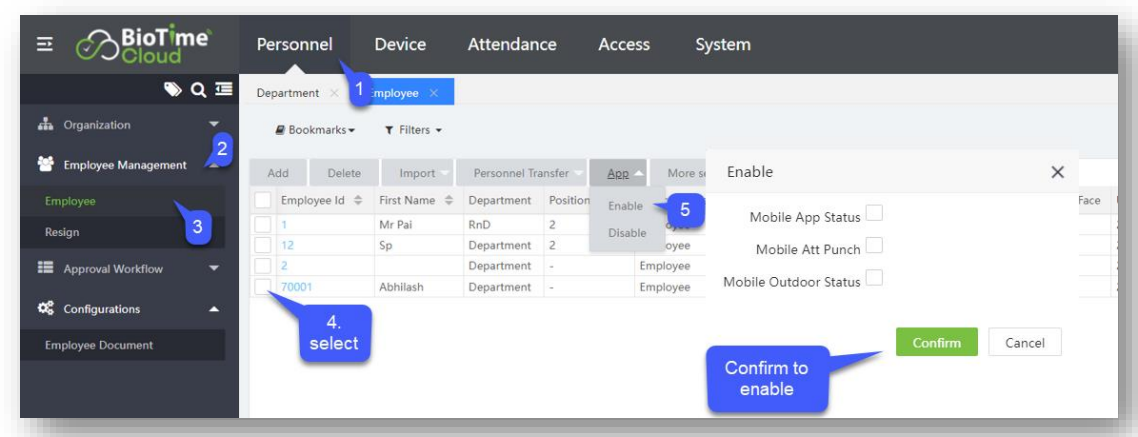
Task: Click the sort arrows on First Name column
Action: [449, 200]
